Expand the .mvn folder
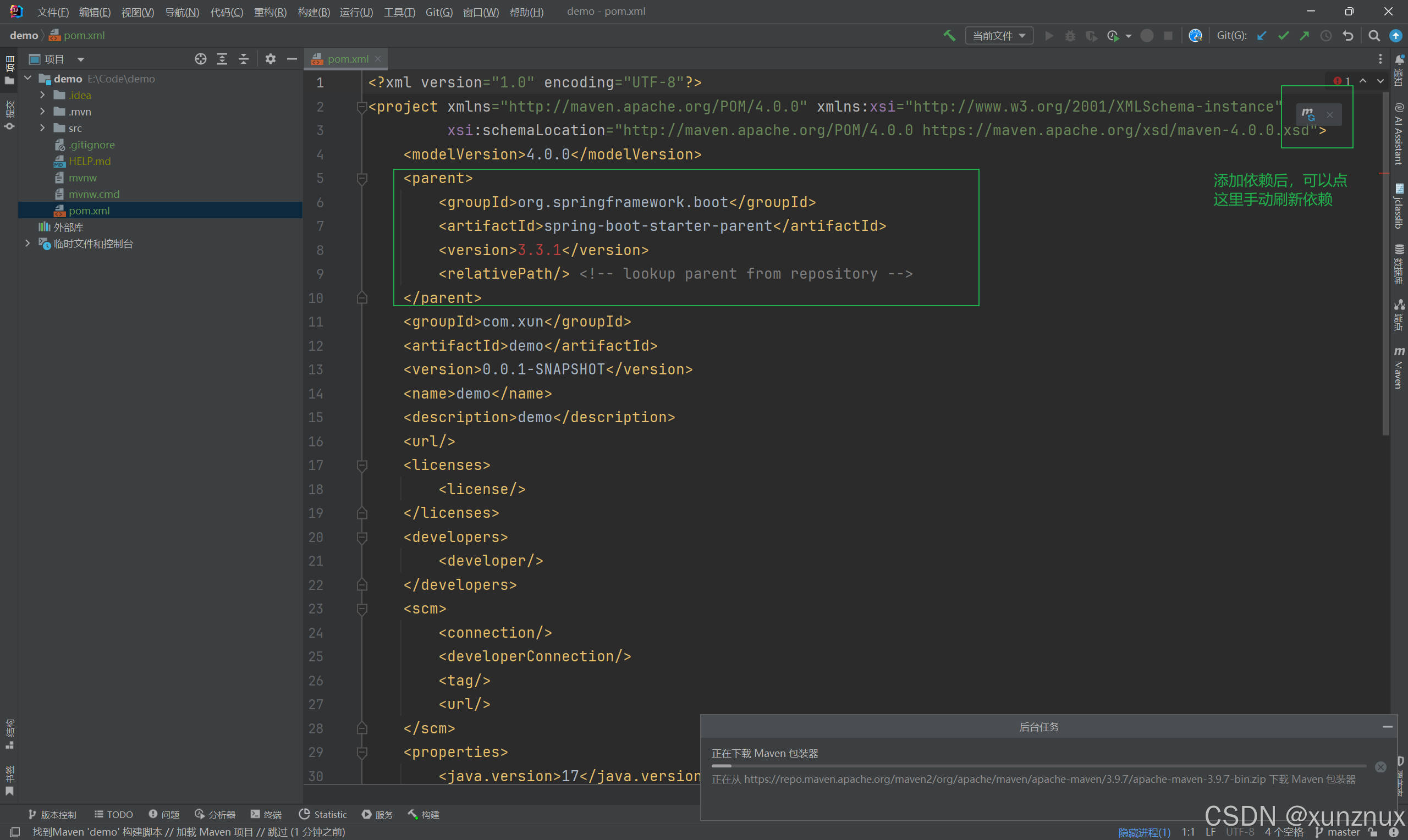 coord(42,111)
